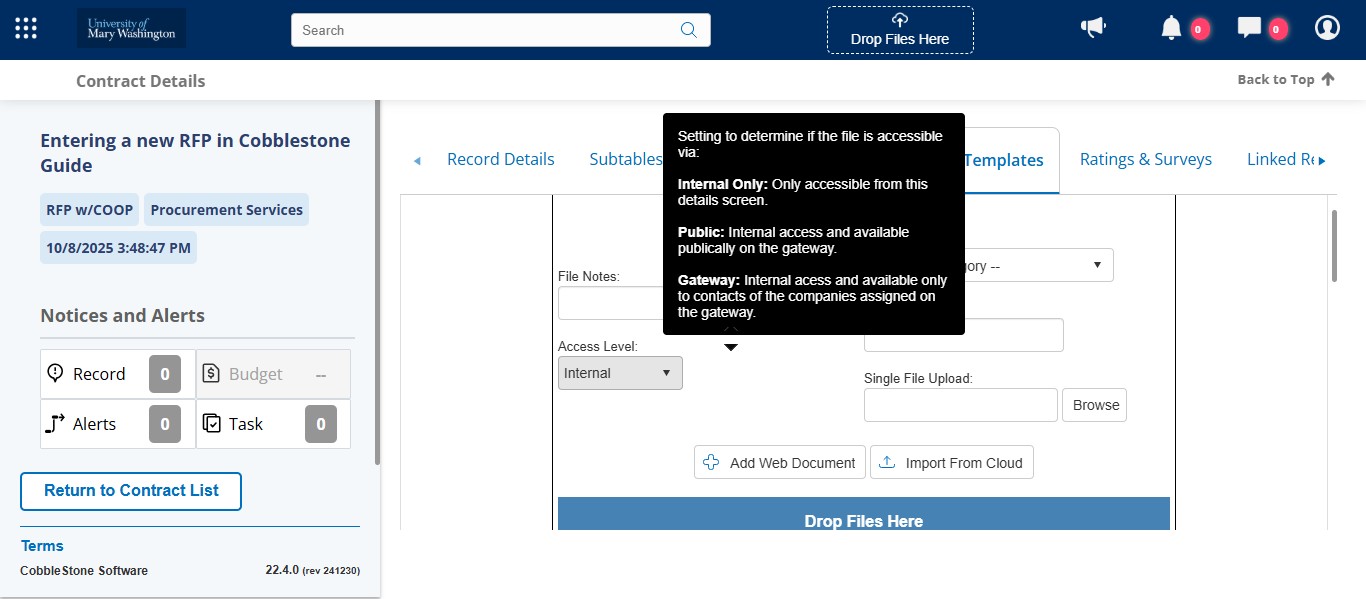Open the Access Level dropdown
The height and width of the screenshot is (599, 1366).
pos(619,372)
